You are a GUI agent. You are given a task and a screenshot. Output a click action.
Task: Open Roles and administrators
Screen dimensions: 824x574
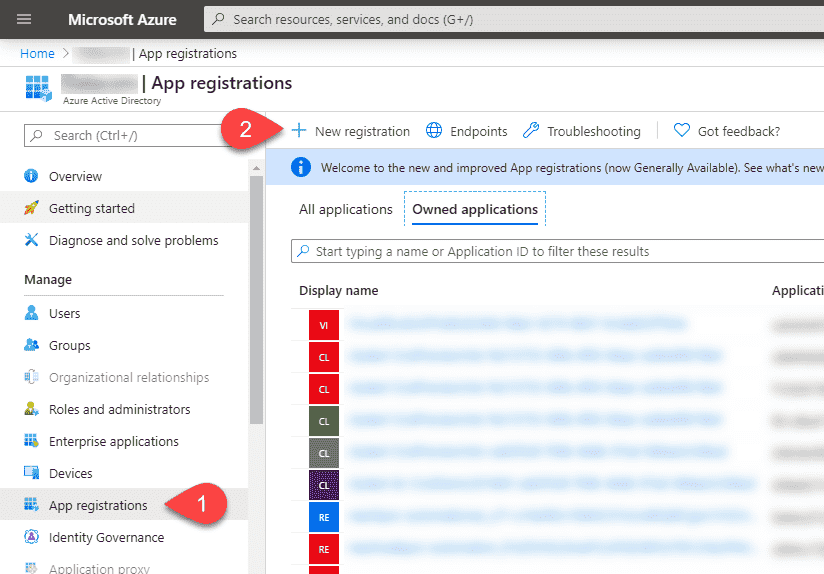[x=120, y=409]
